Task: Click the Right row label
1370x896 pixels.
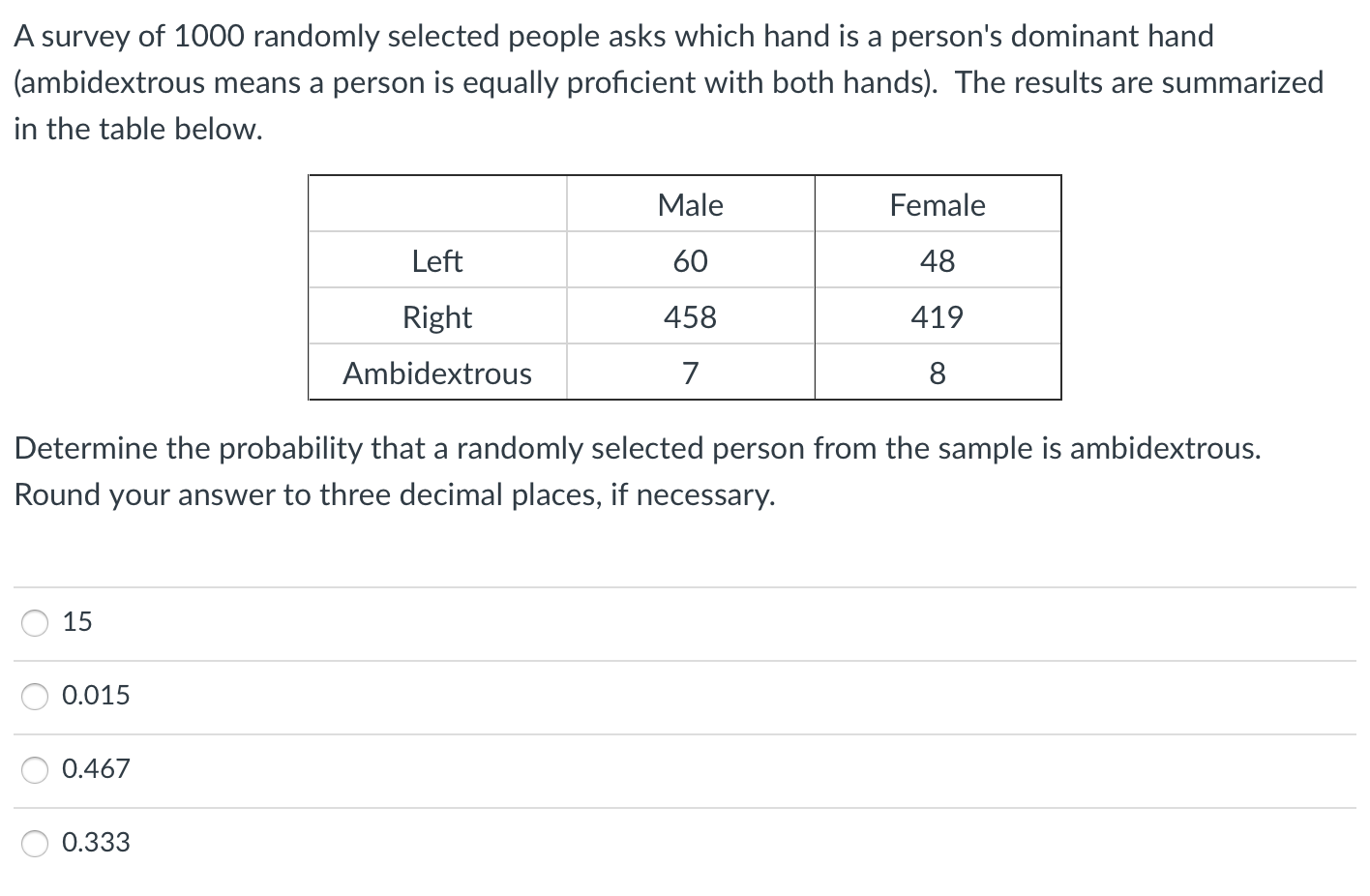Action: coord(436,316)
